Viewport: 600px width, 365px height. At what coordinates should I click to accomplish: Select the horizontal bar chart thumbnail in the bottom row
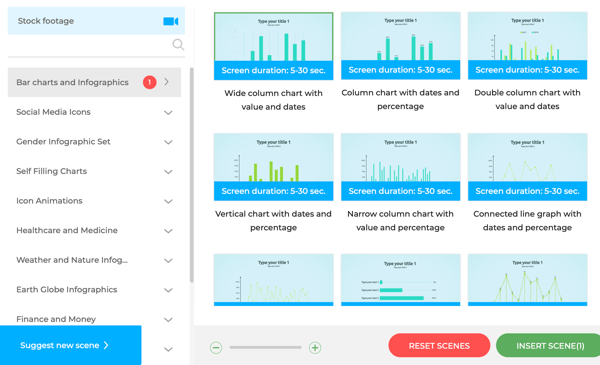[400, 280]
